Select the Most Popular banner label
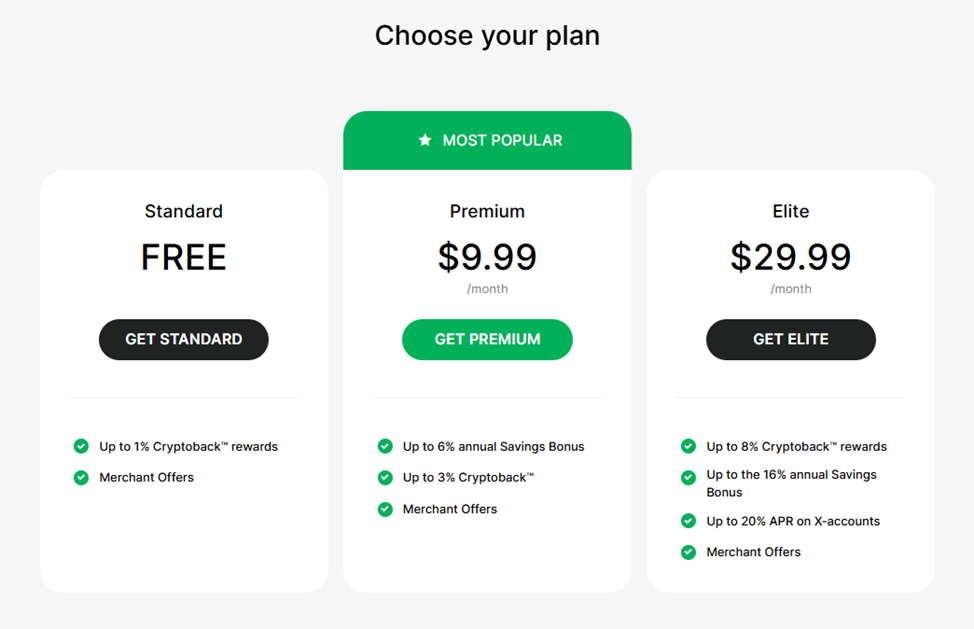The height and width of the screenshot is (629, 974). 502,141
